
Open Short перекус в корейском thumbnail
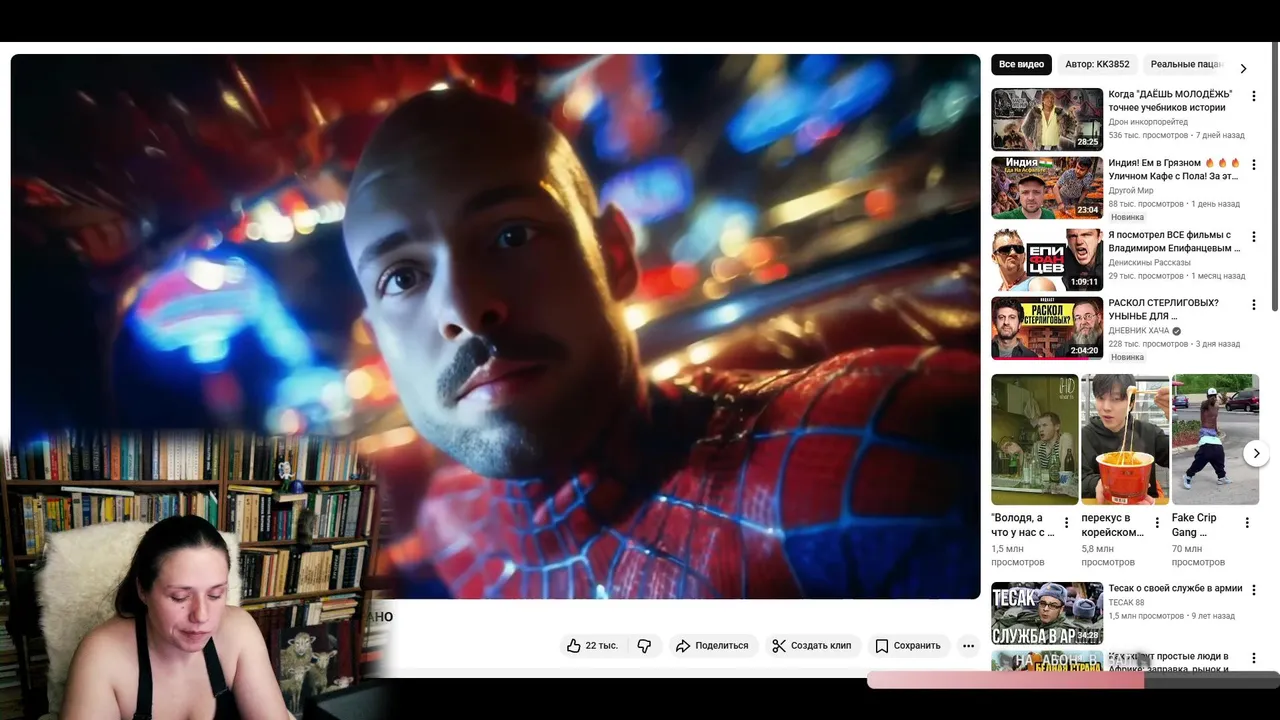click(x=1125, y=439)
